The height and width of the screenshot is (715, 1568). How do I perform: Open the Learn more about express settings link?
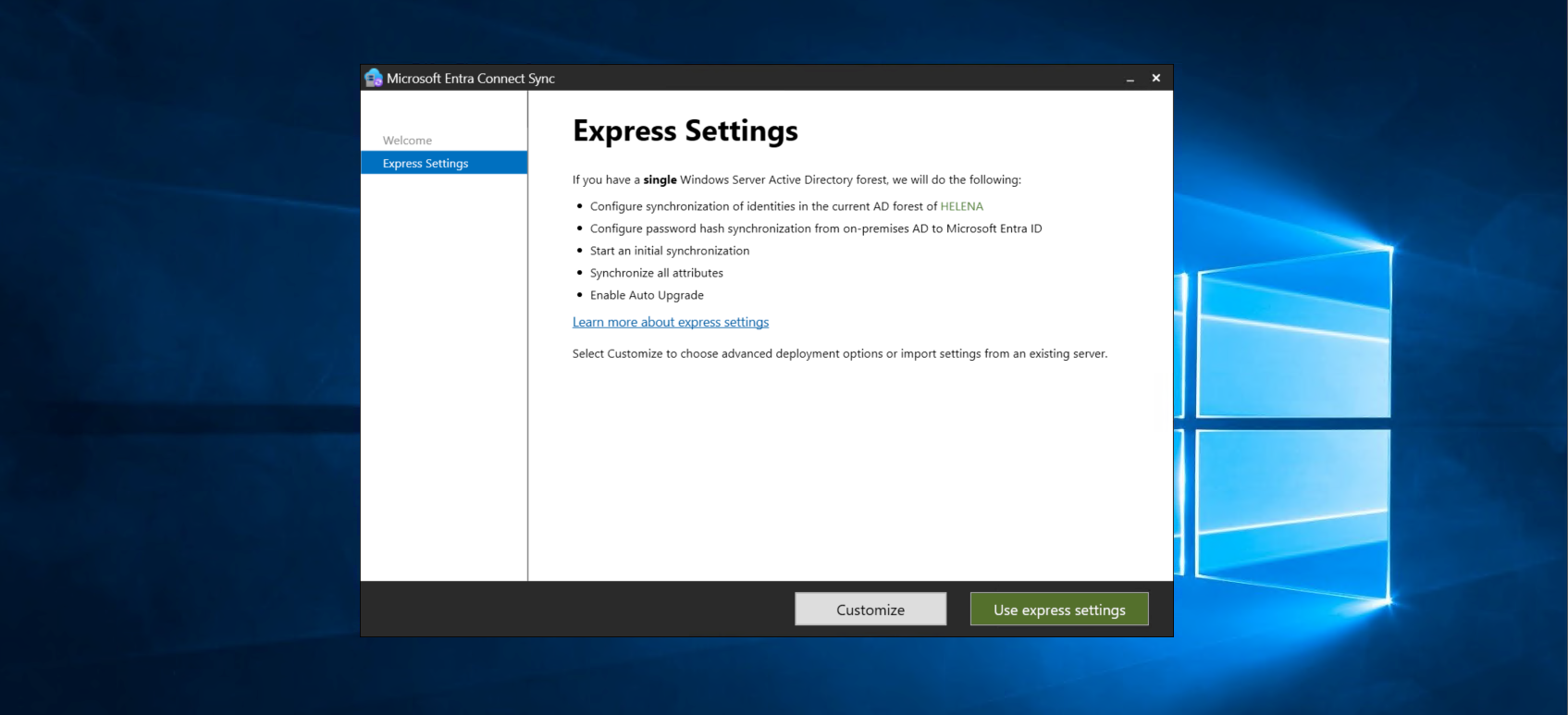pyautogui.click(x=670, y=322)
